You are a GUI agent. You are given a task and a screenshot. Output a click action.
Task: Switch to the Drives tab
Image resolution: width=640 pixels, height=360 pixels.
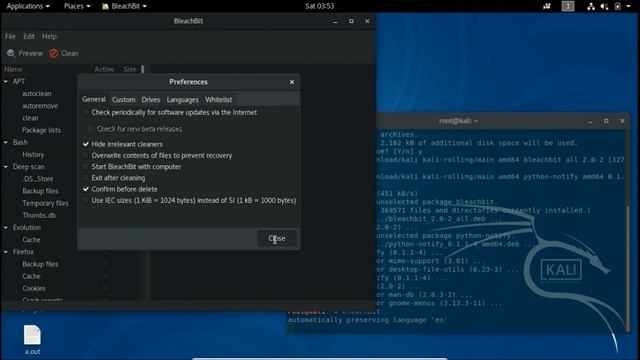[151, 100]
